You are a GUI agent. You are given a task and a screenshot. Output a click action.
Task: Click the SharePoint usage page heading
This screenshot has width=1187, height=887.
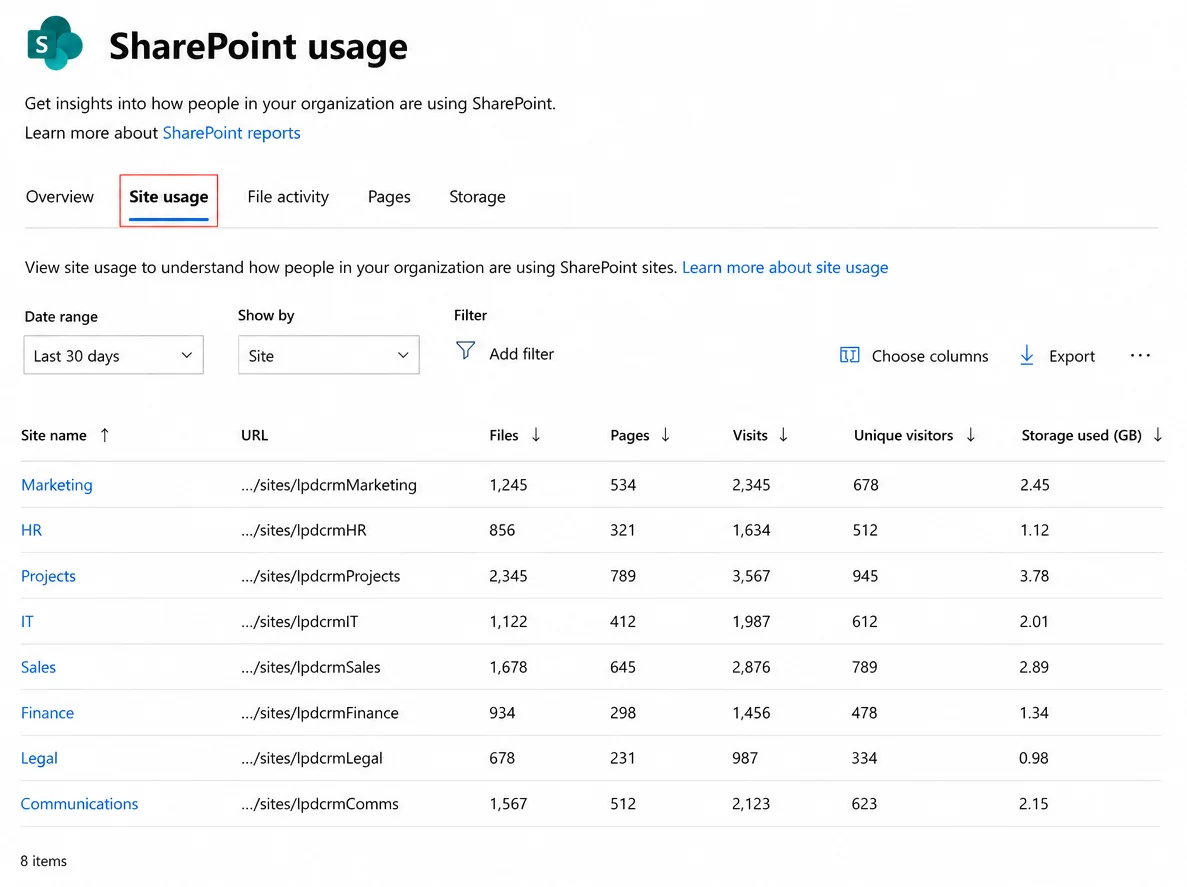pyautogui.click(x=258, y=46)
